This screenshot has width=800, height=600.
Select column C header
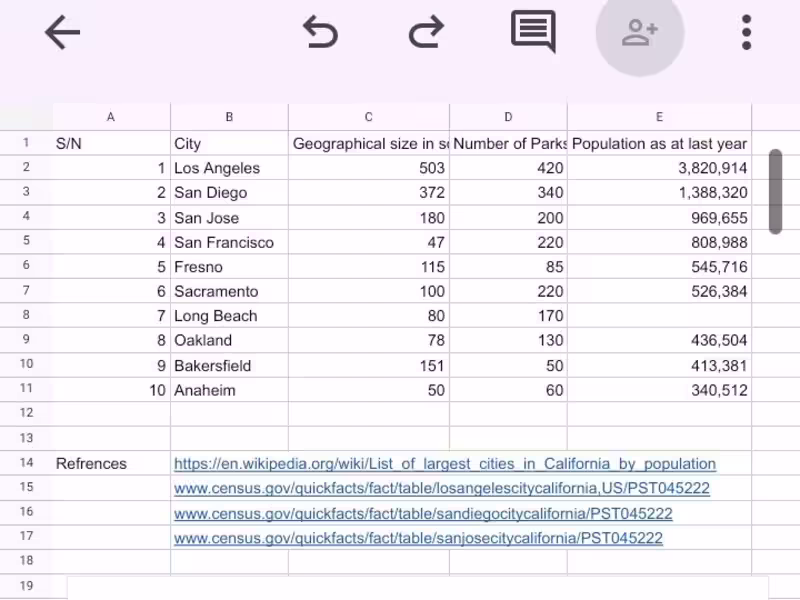pos(369,117)
